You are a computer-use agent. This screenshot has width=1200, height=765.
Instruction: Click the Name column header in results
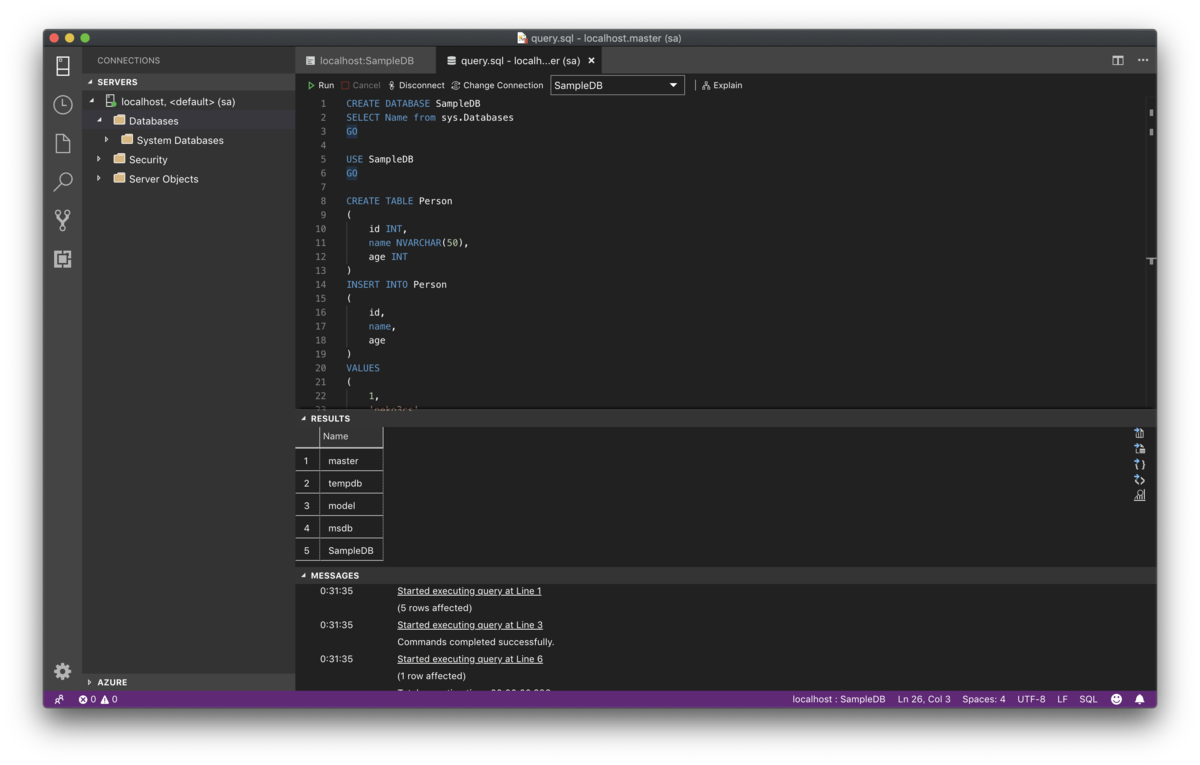pos(350,436)
